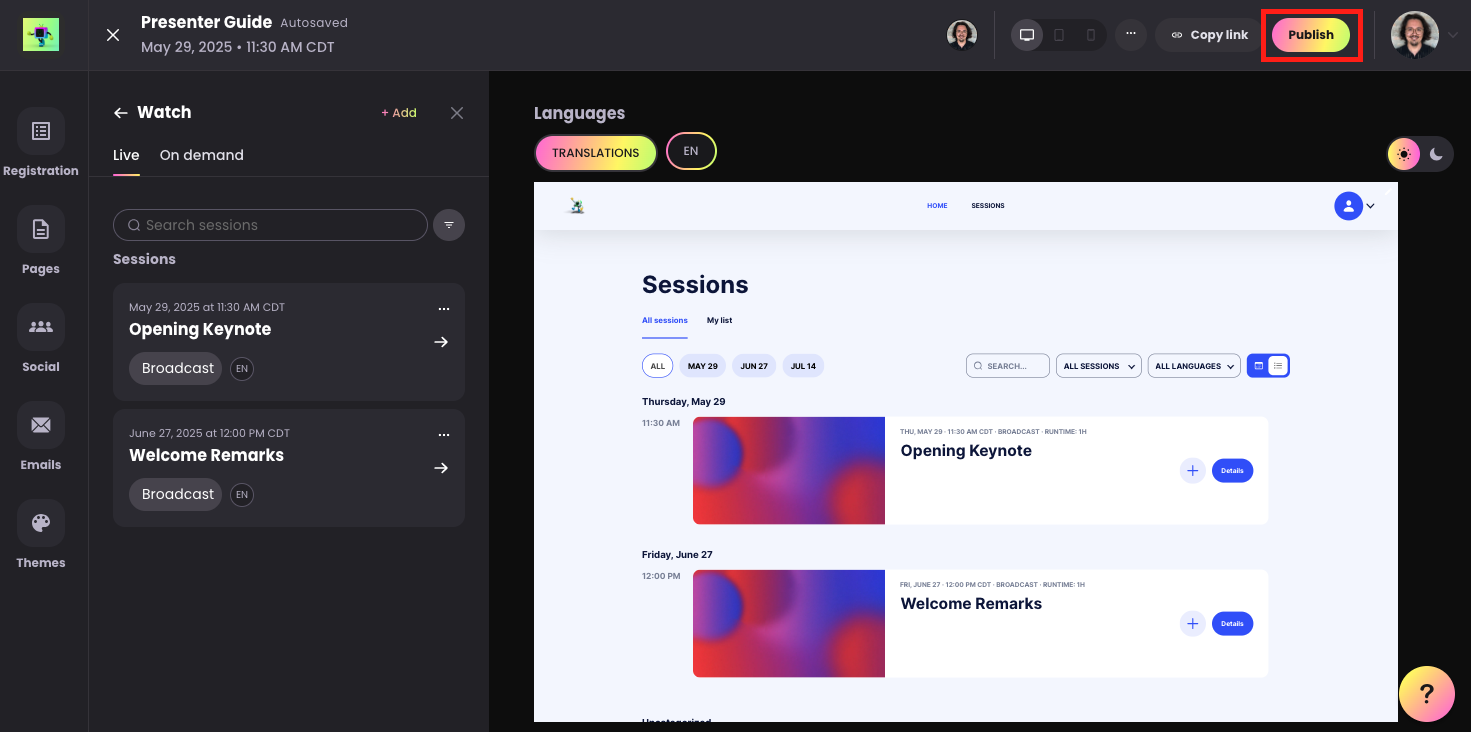Click the TRANSLATIONS button
Viewport: 1471px width, 732px height.
tap(596, 153)
